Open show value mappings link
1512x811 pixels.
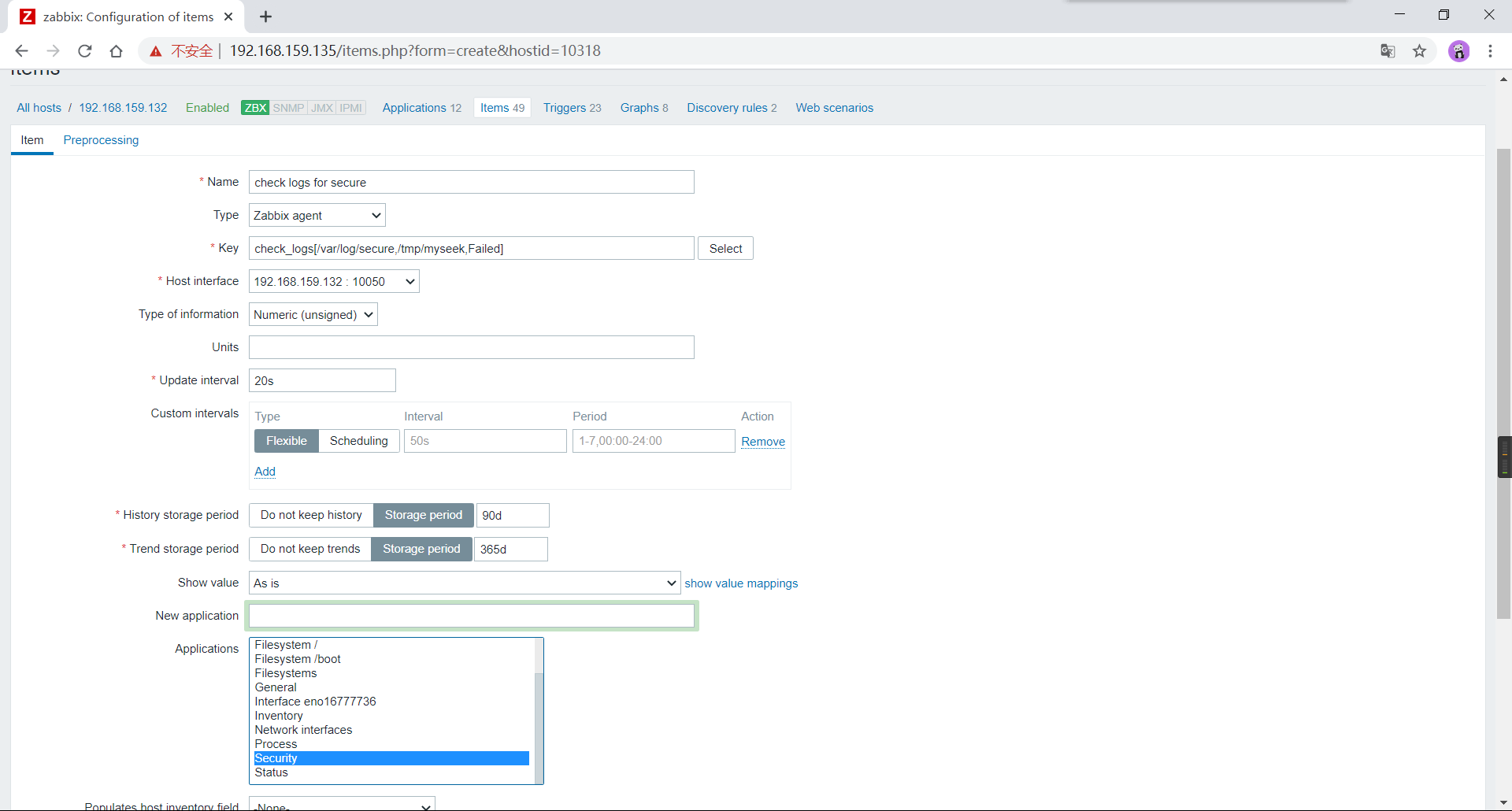[x=741, y=583]
